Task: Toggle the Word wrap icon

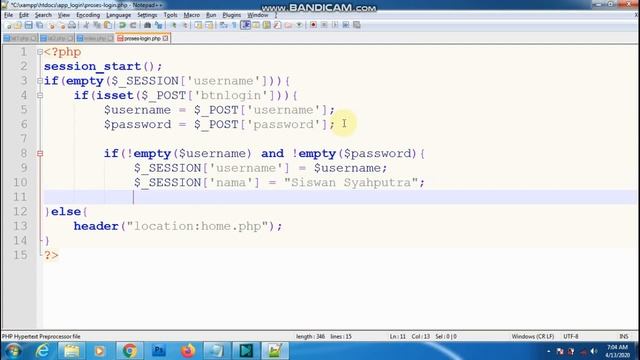Action: pyautogui.click(x=224, y=25)
